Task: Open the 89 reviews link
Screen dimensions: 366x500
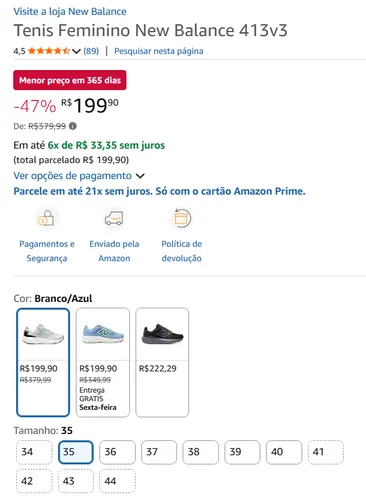Action: point(91,51)
